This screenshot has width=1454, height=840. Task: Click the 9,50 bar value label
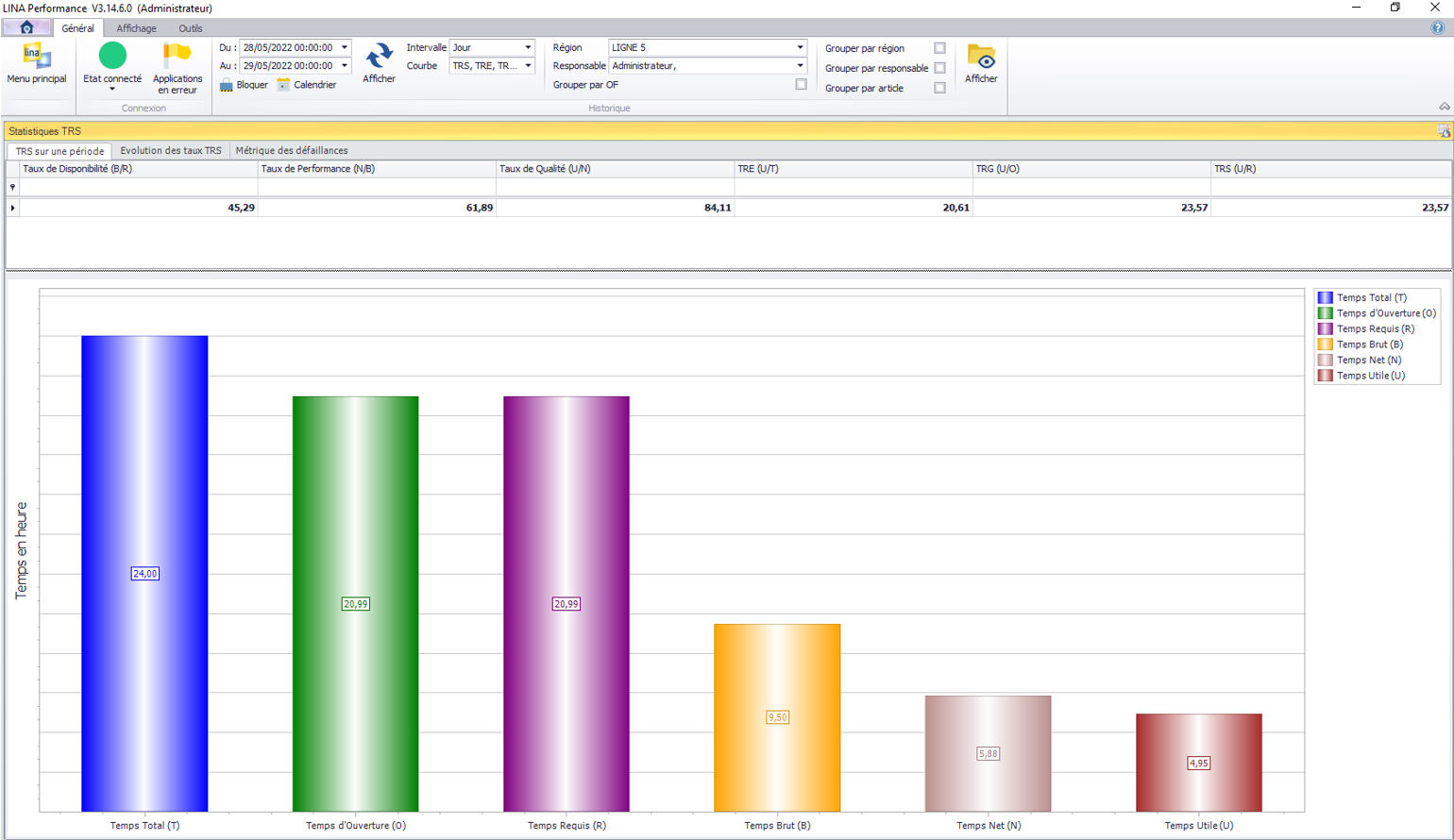click(777, 717)
